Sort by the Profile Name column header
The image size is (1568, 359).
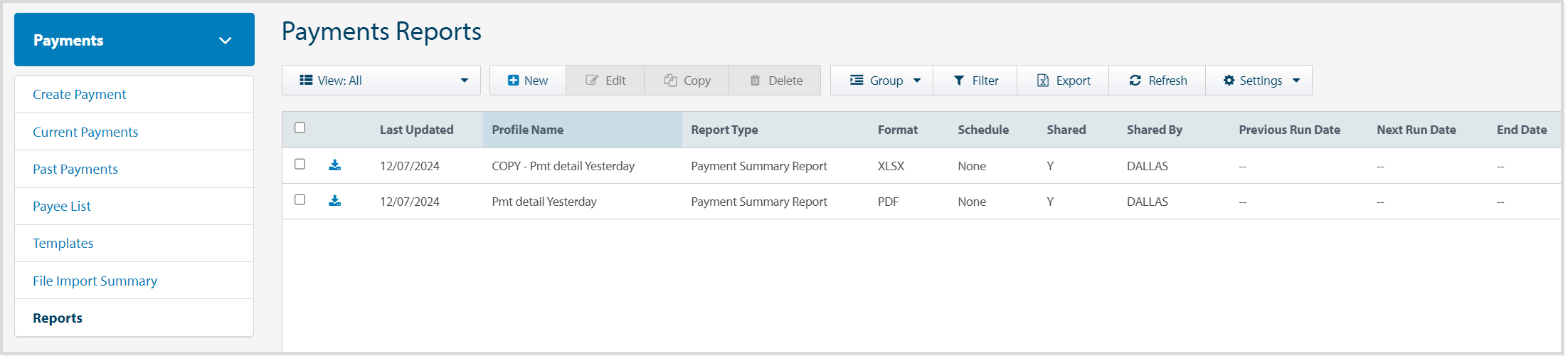(527, 130)
